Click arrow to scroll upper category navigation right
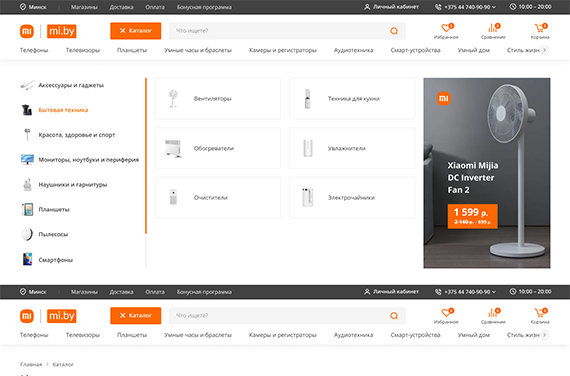 [544, 50]
